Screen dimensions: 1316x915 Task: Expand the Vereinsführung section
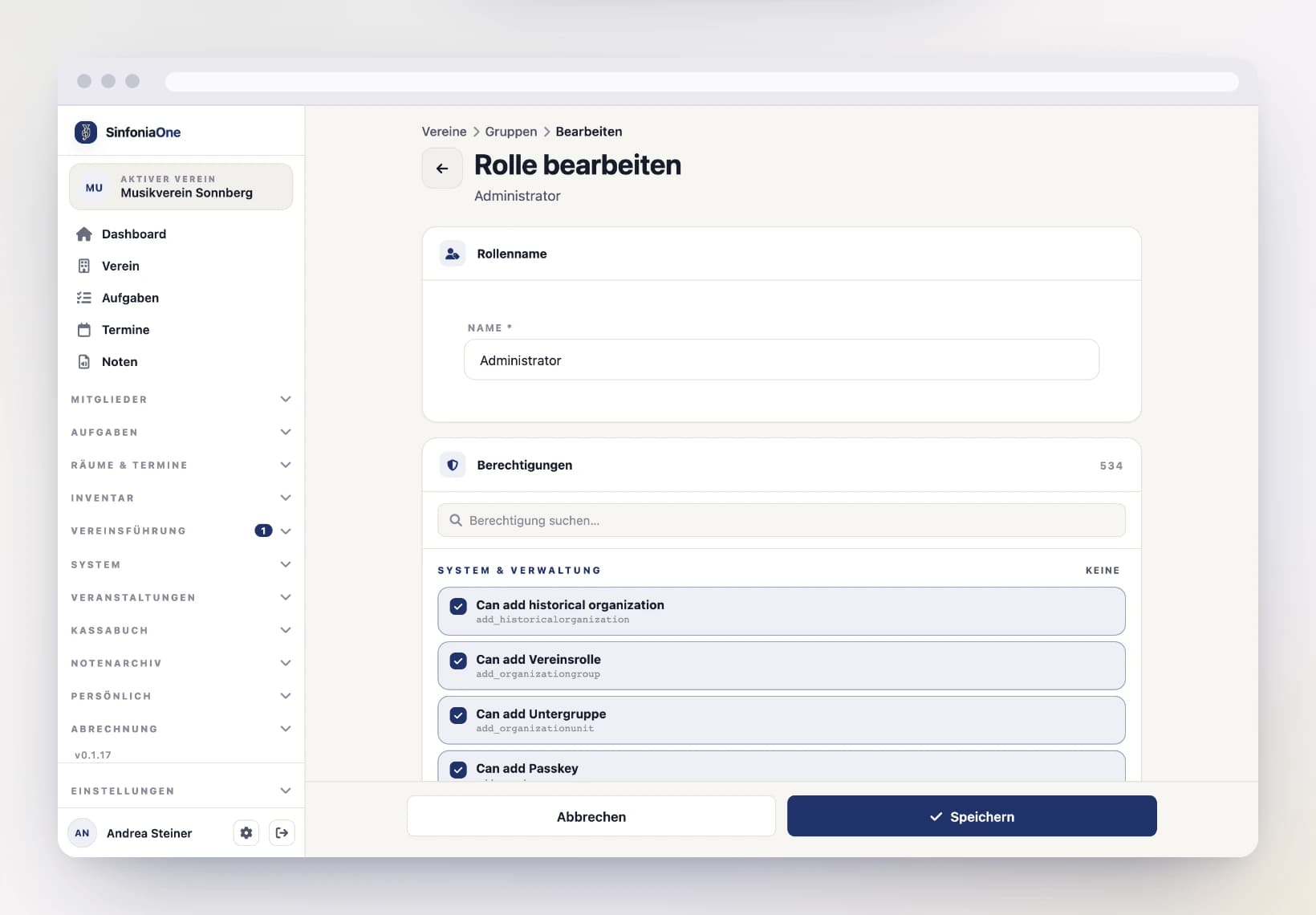[x=181, y=531]
